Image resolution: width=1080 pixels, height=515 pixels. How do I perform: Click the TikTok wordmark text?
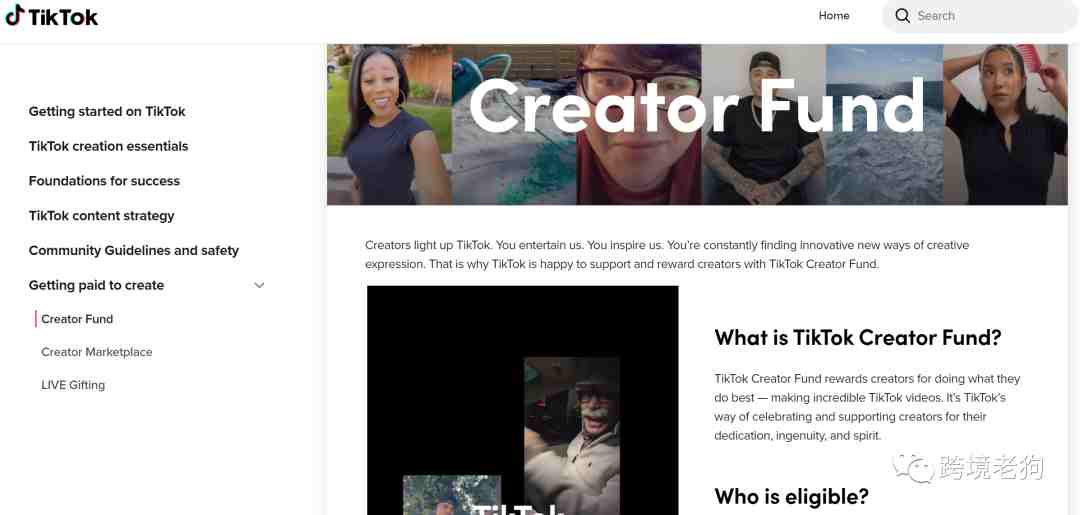tap(63, 17)
